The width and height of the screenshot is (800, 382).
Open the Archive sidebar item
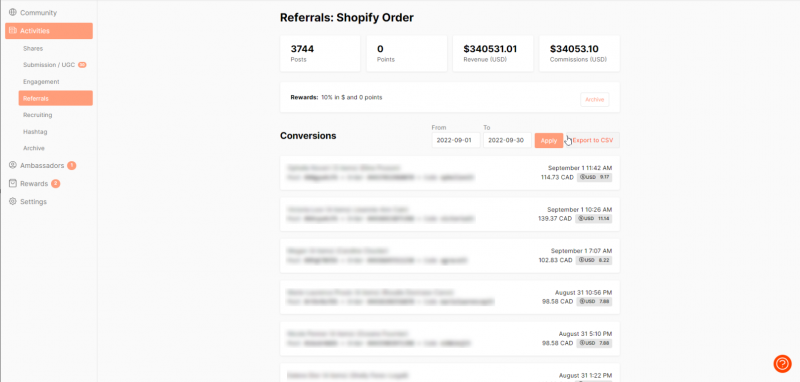tap(34, 148)
